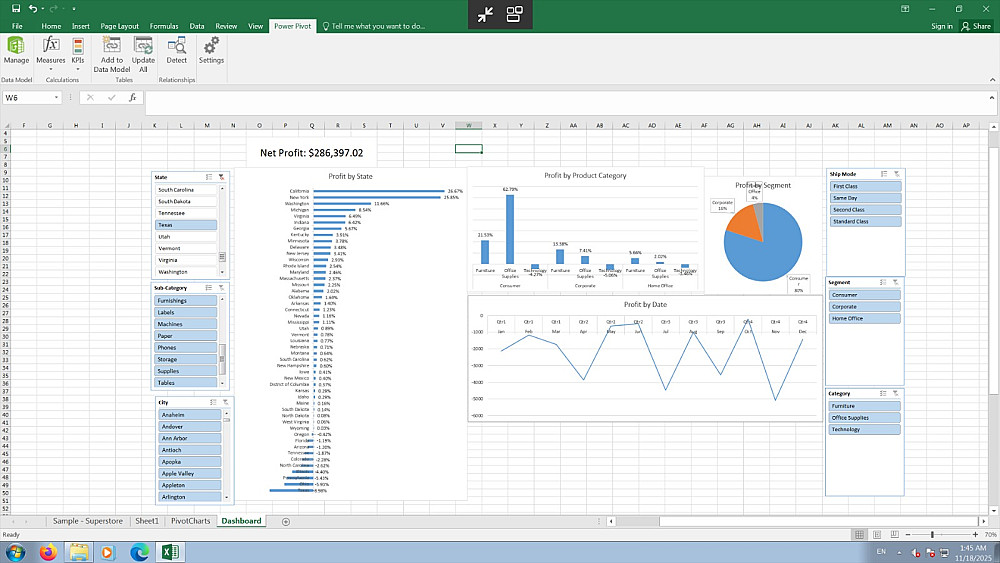
Task: Click the Undo arrow icon
Action: (33, 9)
